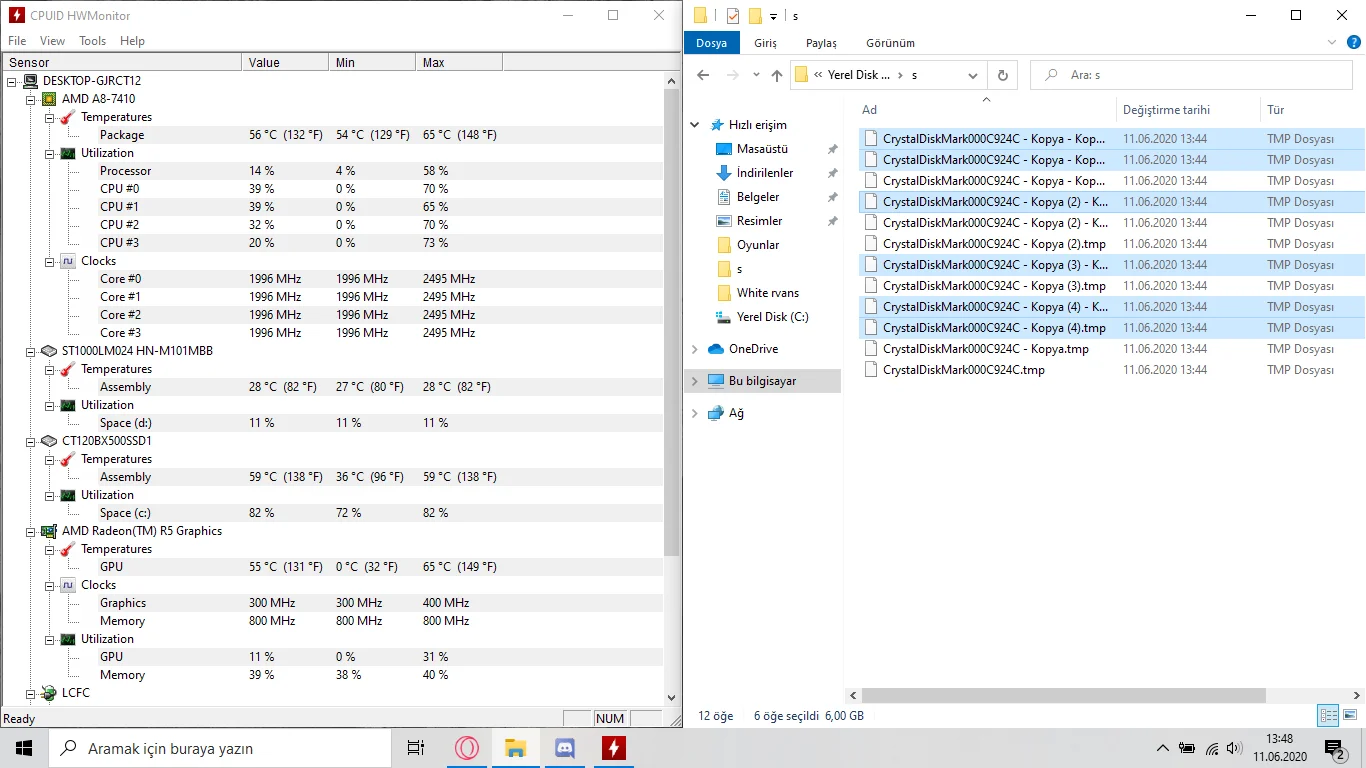Expand the Ağ network node
Image resolution: width=1366 pixels, height=768 pixels.
(x=695, y=413)
